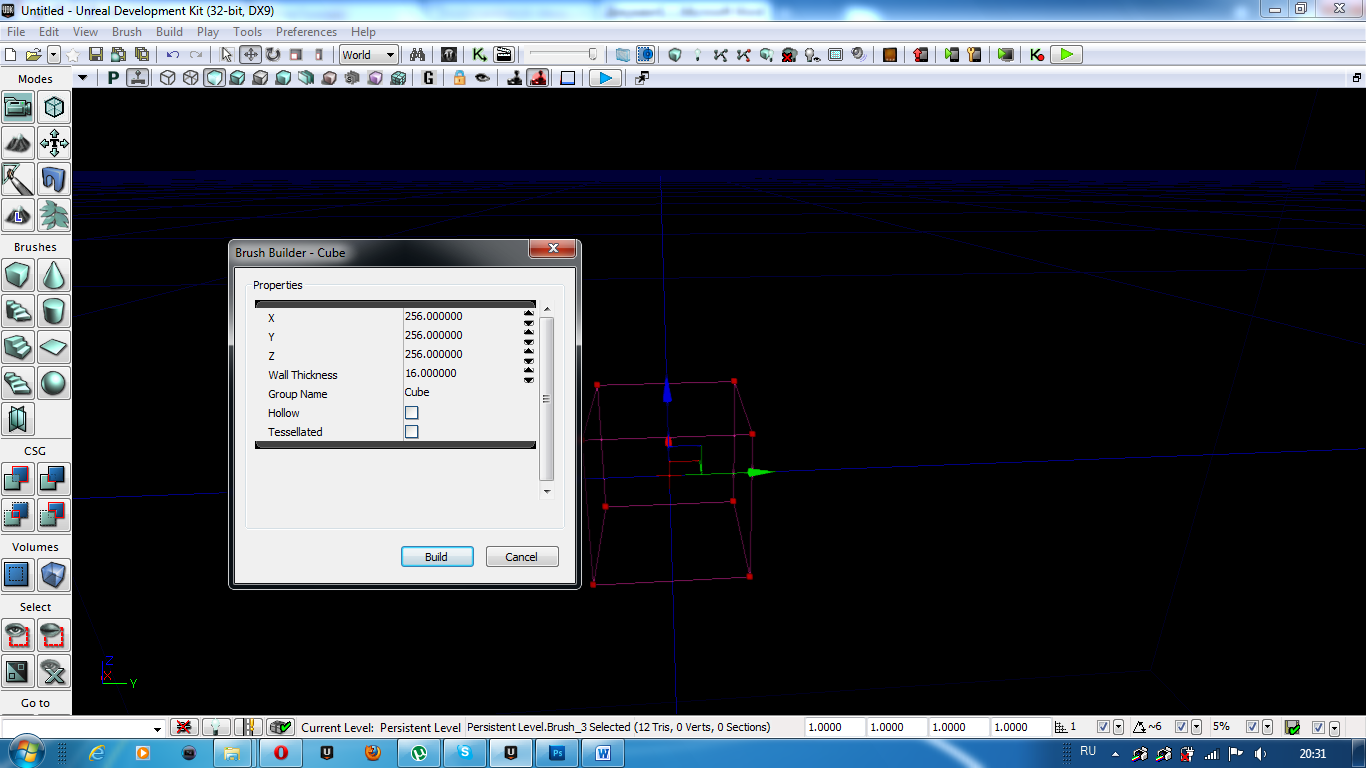Click the Windows Start button
Viewport: 1366px width, 768px height.
click(25, 752)
